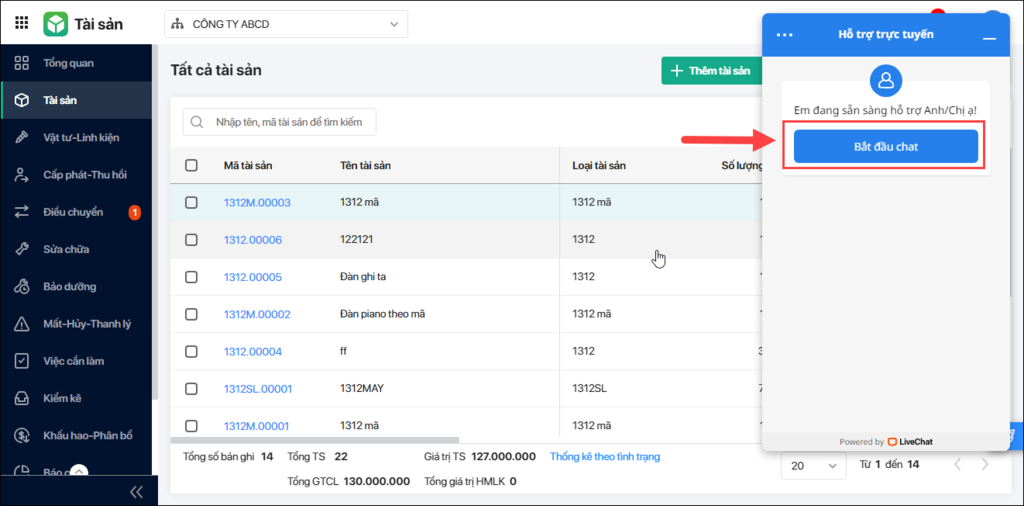Screen dimensions: 1024x506
Task: Focus the asset search input field
Action: [x=280, y=122]
